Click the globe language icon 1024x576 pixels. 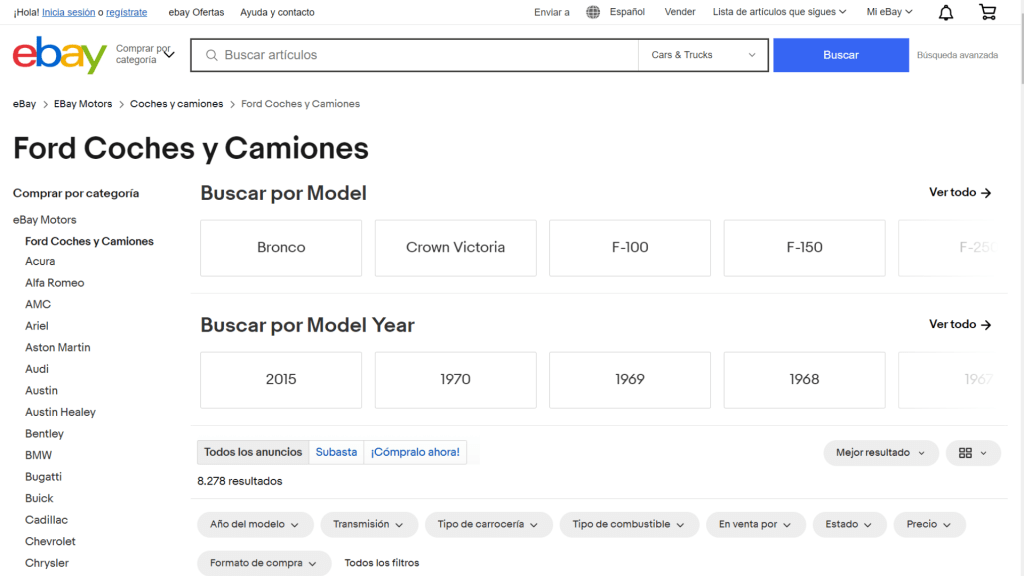[593, 12]
